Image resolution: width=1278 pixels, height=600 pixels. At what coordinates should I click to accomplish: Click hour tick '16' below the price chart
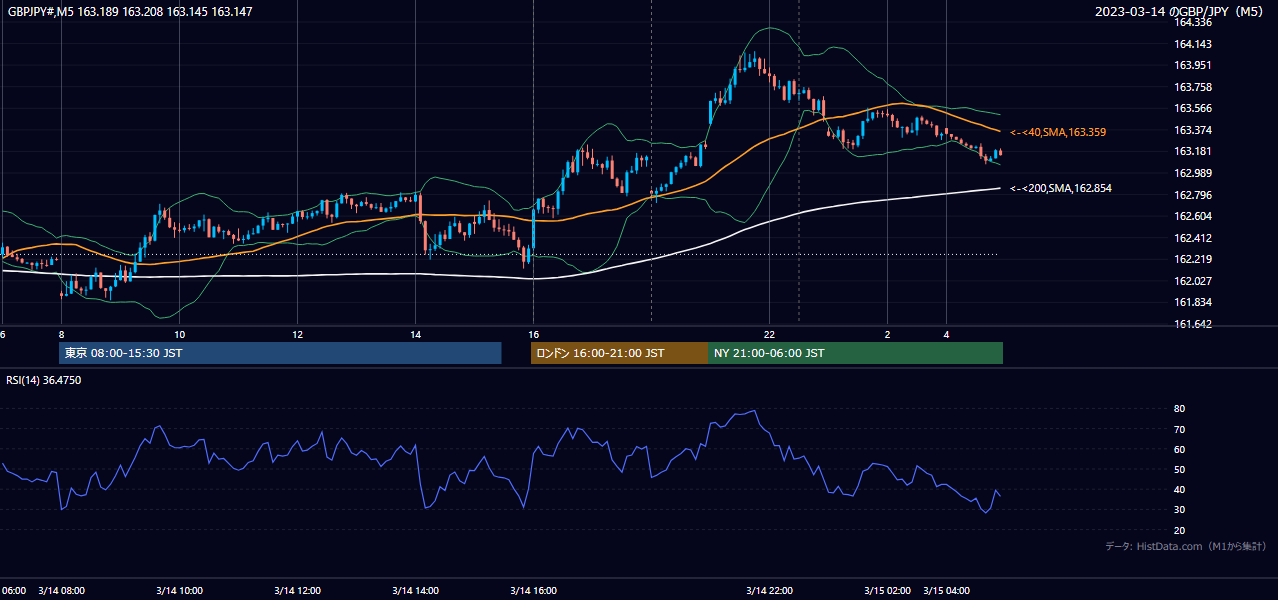point(534,334)
